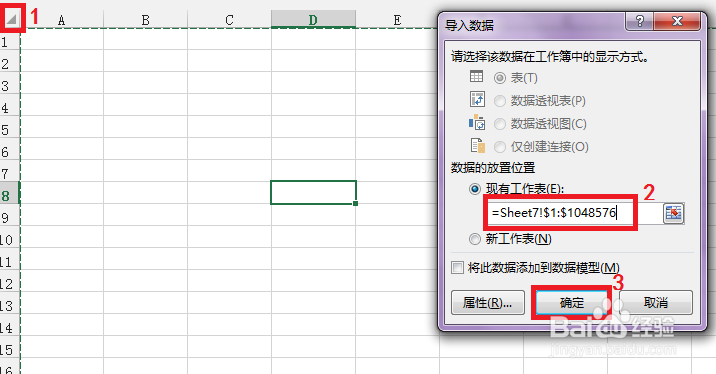This screenshot has width=716, height=374.
Task: Select column A header
Action: [62, 20]
